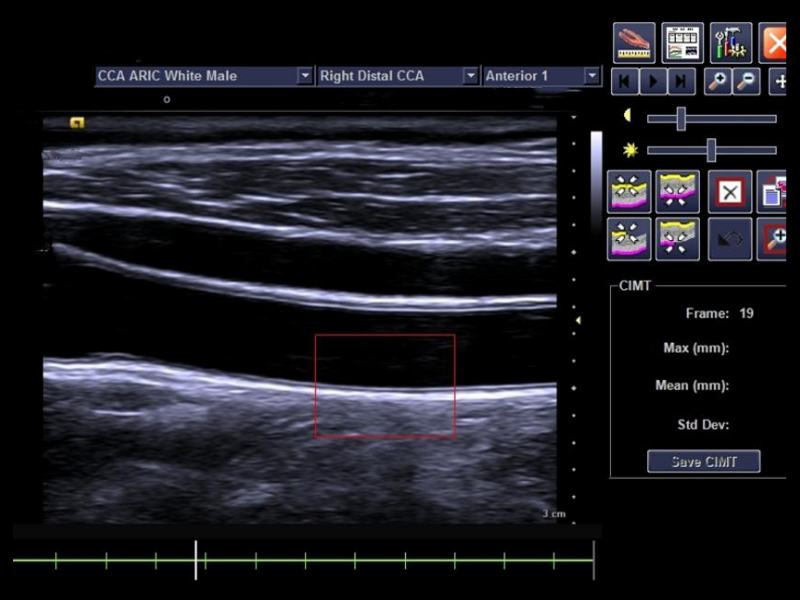Click the zoom in magnifier

pyautogui.click(x=717, y=82)
